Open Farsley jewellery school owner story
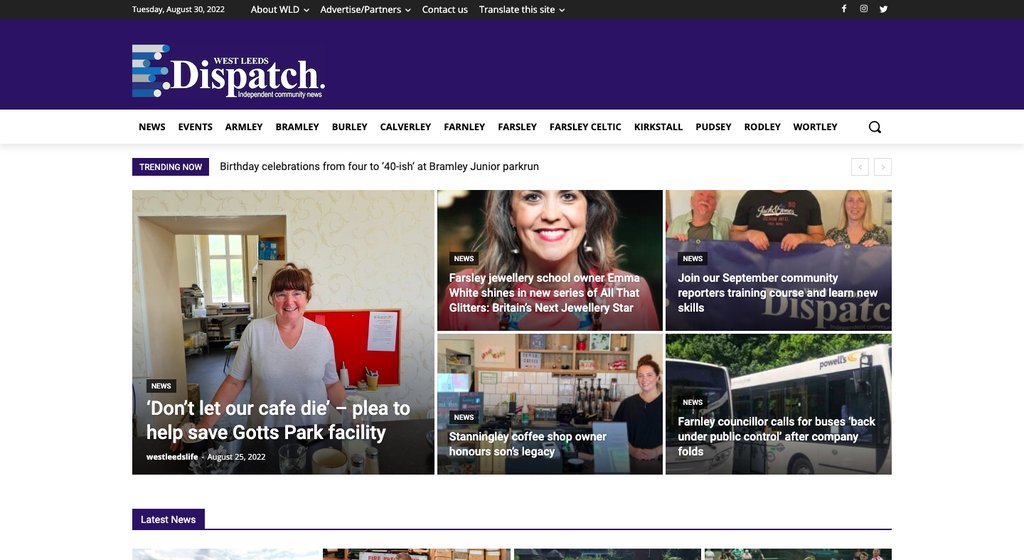 (545, 292)
